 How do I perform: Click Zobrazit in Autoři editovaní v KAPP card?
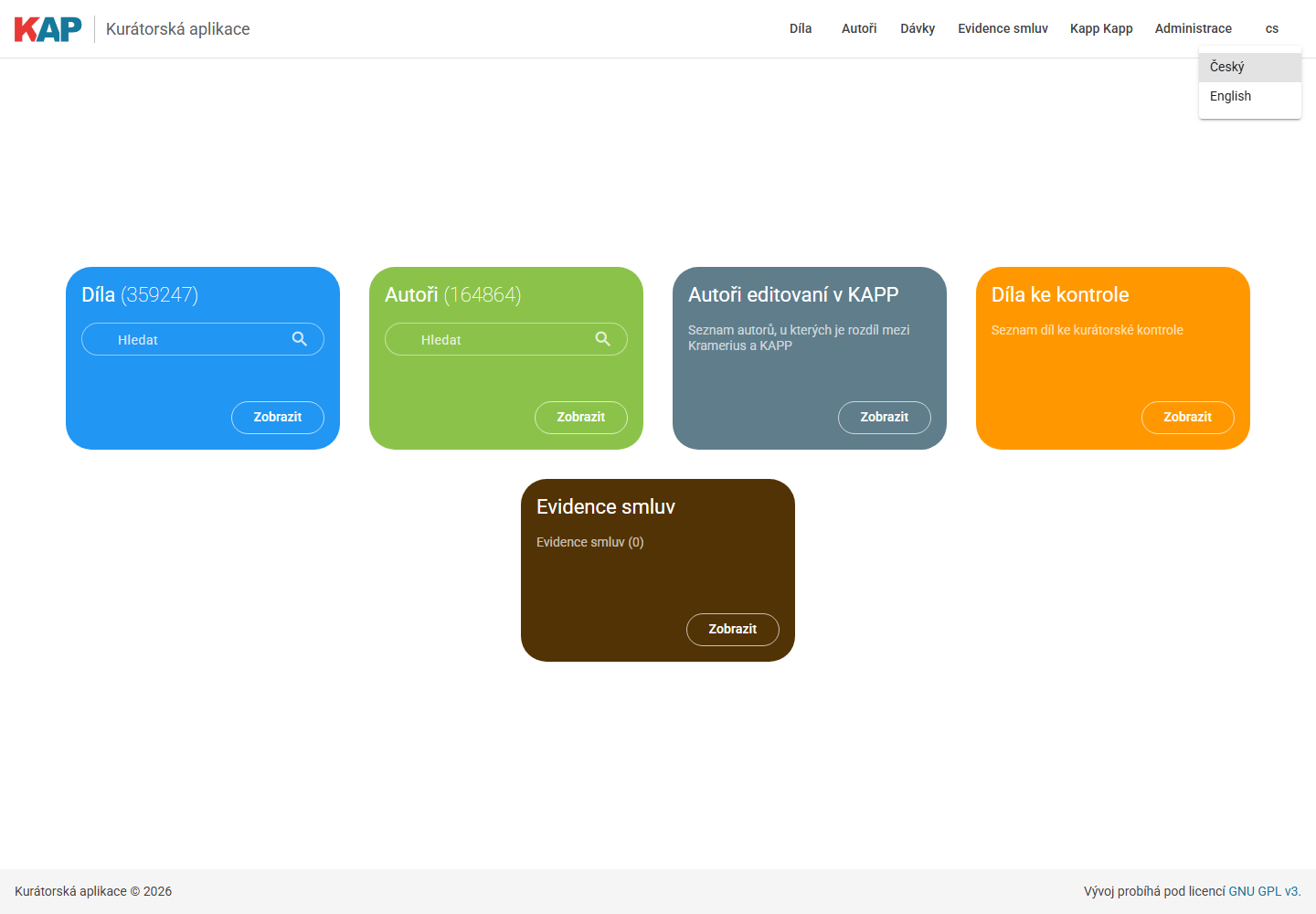tap(885, 417)
